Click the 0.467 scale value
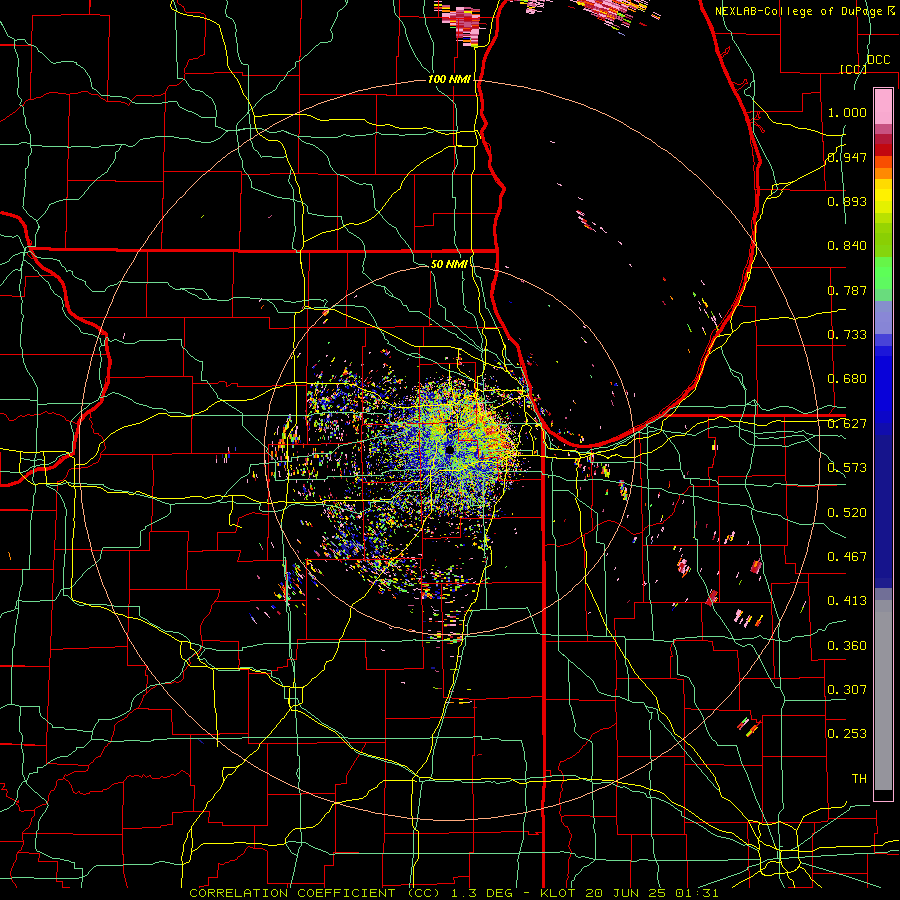The height and width of the screenshot is (900, 900). pos(847,557)
